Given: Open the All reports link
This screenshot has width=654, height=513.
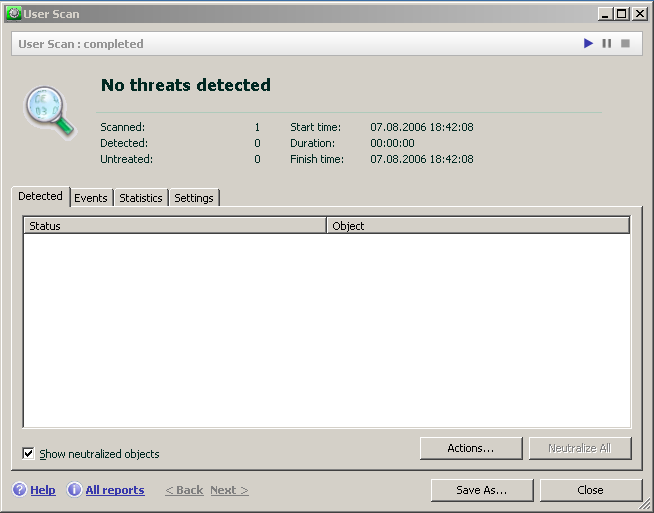Looking at the screenshot, I should (115, 490).
